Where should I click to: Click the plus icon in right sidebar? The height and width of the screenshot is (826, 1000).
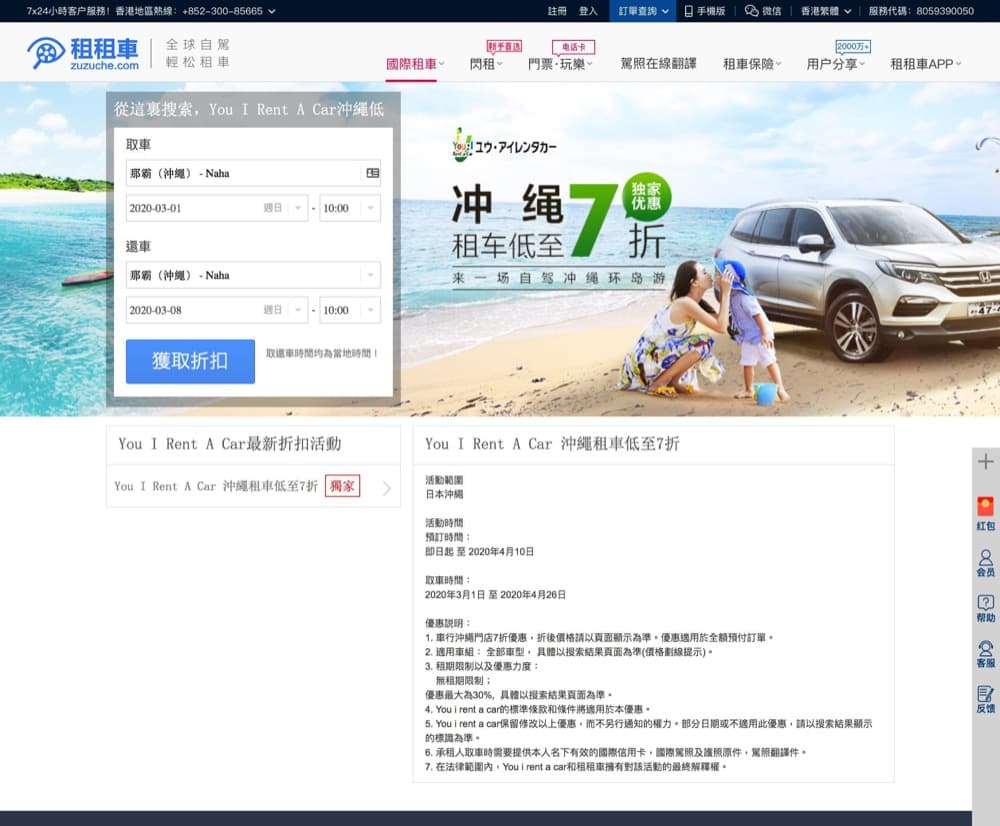985,461
